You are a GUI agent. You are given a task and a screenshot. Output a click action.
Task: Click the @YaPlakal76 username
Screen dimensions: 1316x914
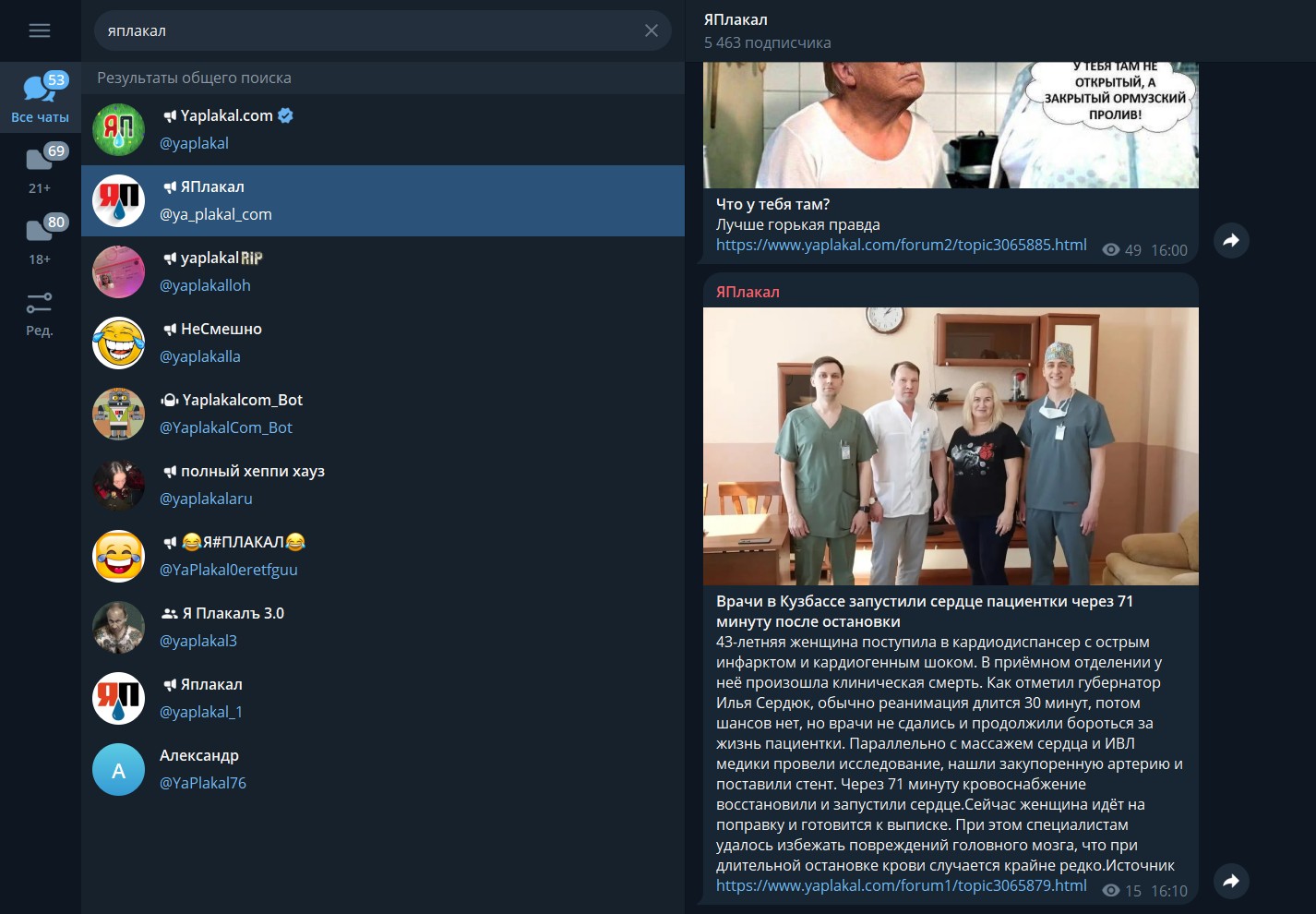203,783
